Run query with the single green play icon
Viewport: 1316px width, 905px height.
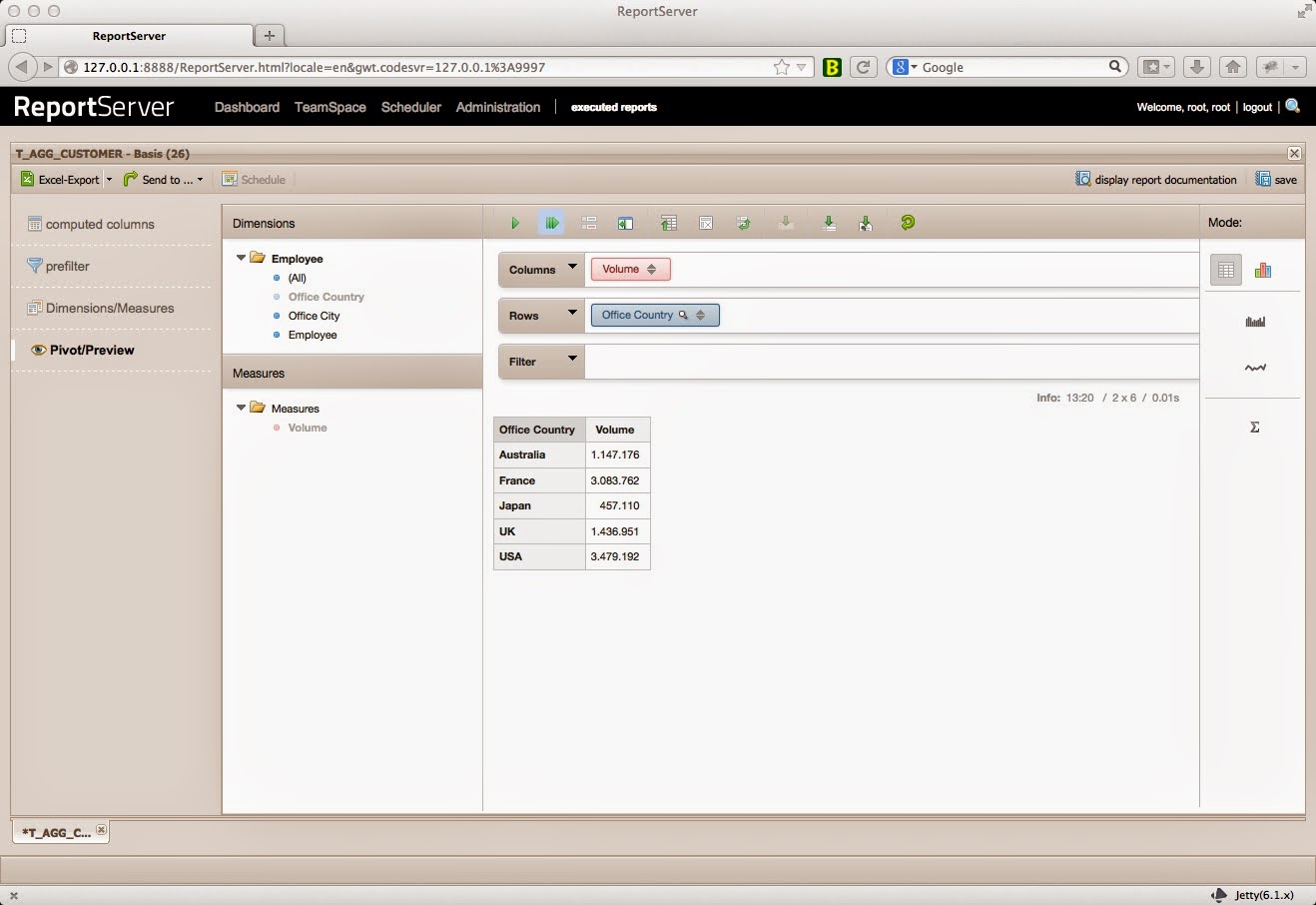515,223
